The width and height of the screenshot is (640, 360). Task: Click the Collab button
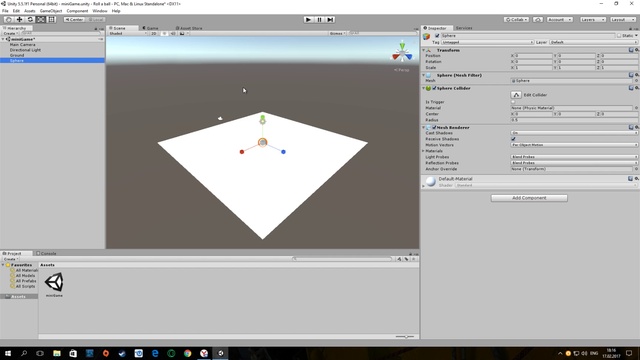pos(516,20)
